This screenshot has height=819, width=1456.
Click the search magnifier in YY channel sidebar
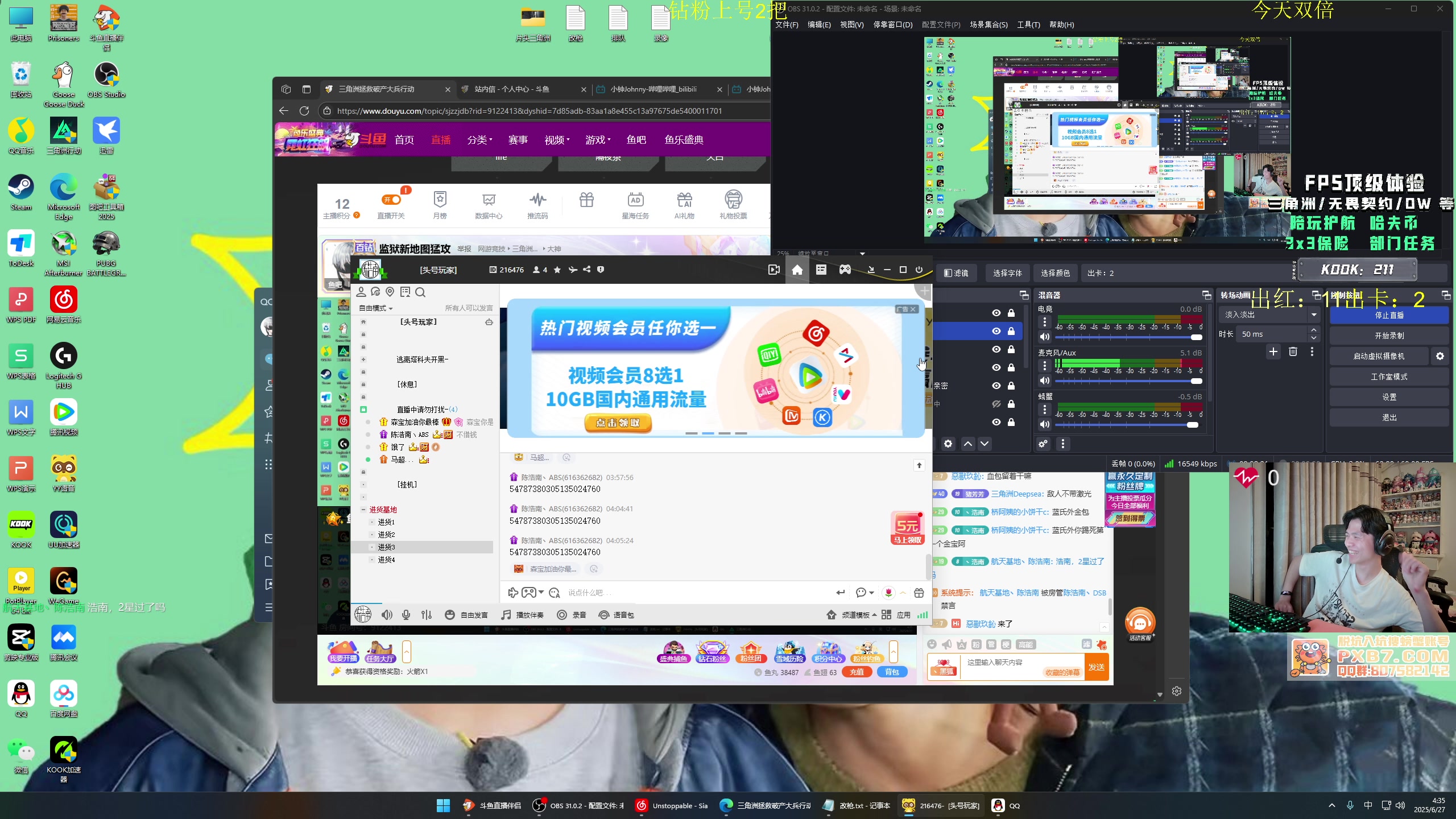(420, 292)
